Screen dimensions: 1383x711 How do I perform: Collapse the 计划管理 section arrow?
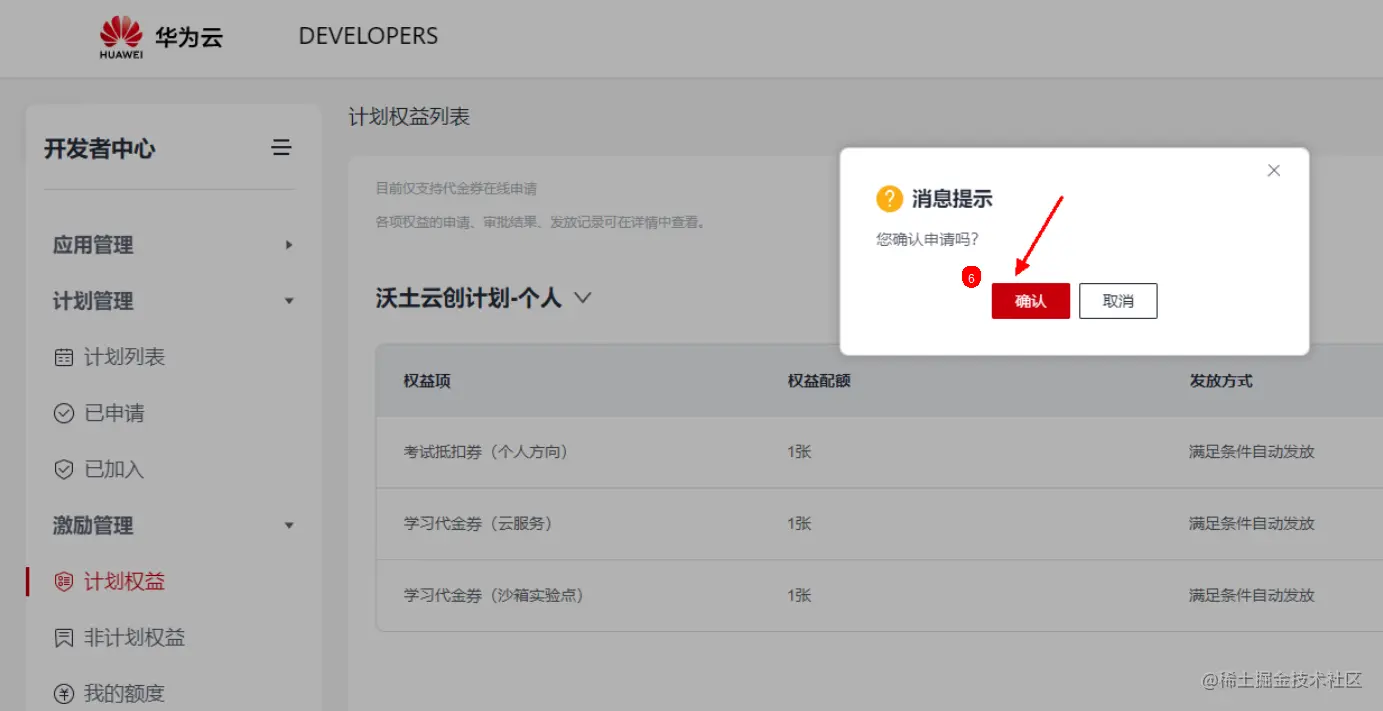289,301
